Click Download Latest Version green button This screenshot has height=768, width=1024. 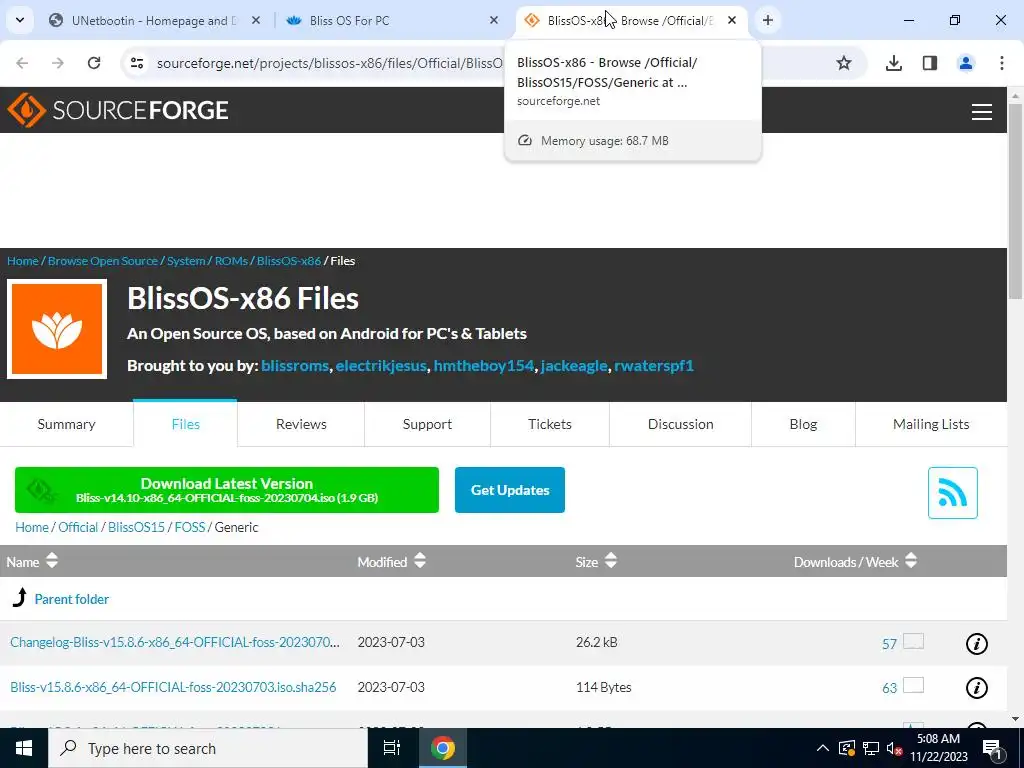click(227, 490)
